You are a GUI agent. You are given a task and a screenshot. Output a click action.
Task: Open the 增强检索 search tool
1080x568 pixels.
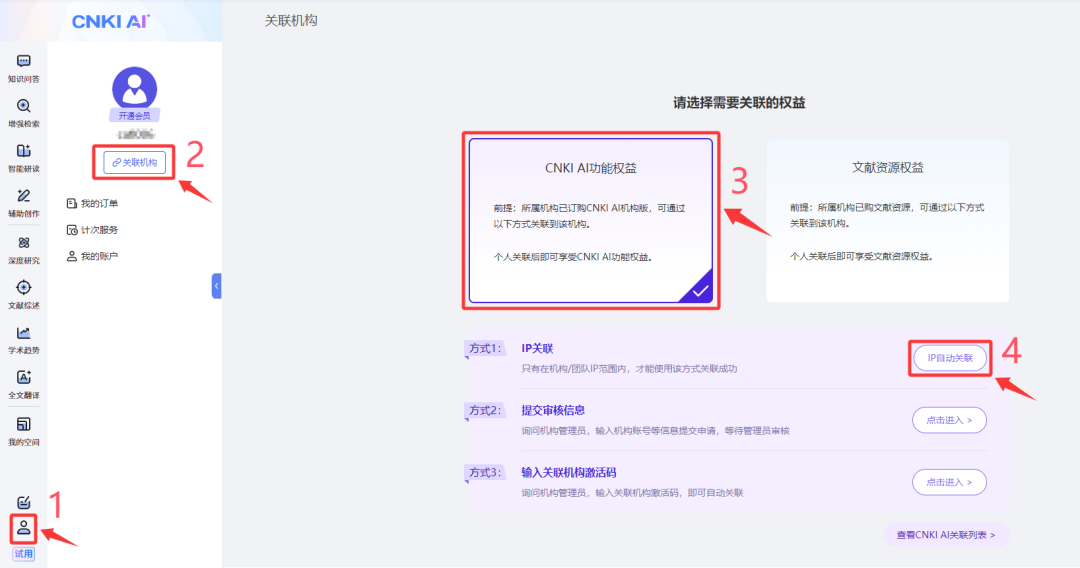23,112
